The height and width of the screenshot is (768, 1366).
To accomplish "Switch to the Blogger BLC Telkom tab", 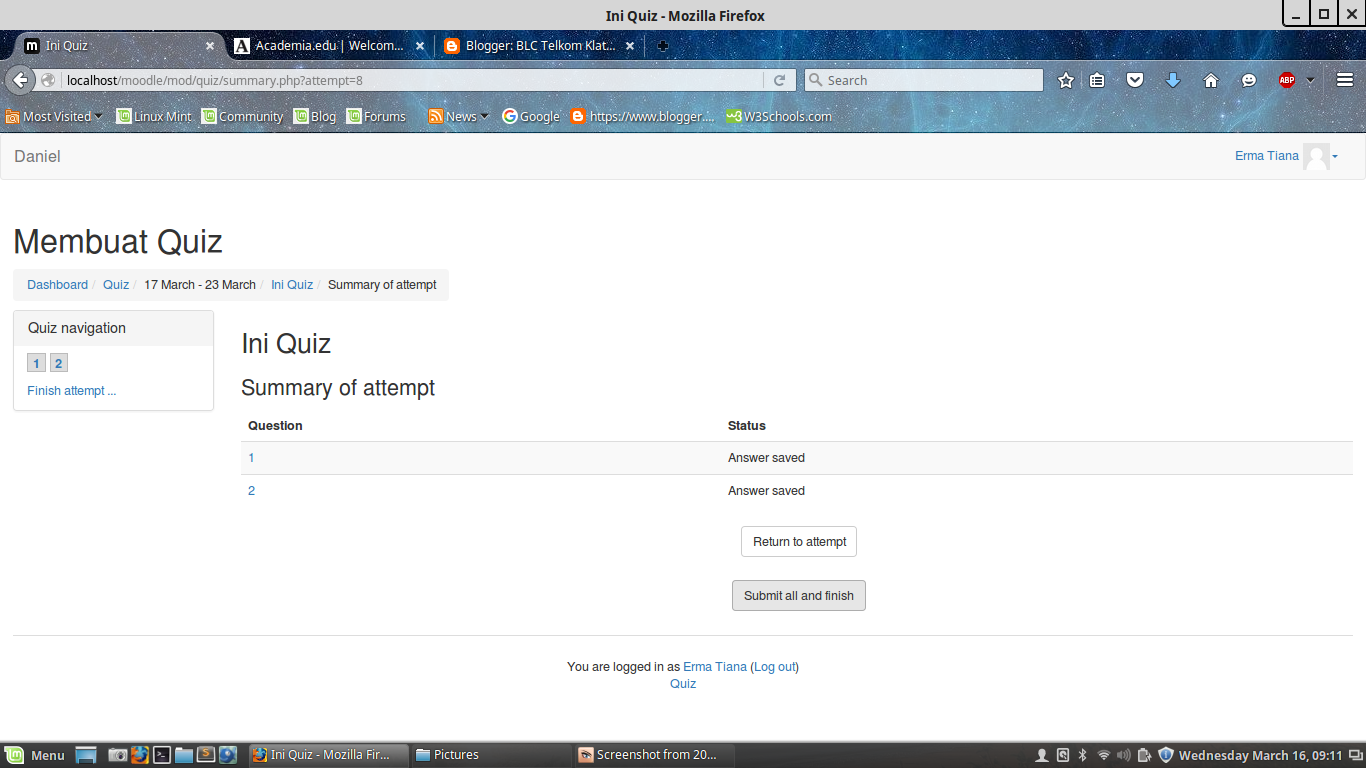I will tap(540, 46).
